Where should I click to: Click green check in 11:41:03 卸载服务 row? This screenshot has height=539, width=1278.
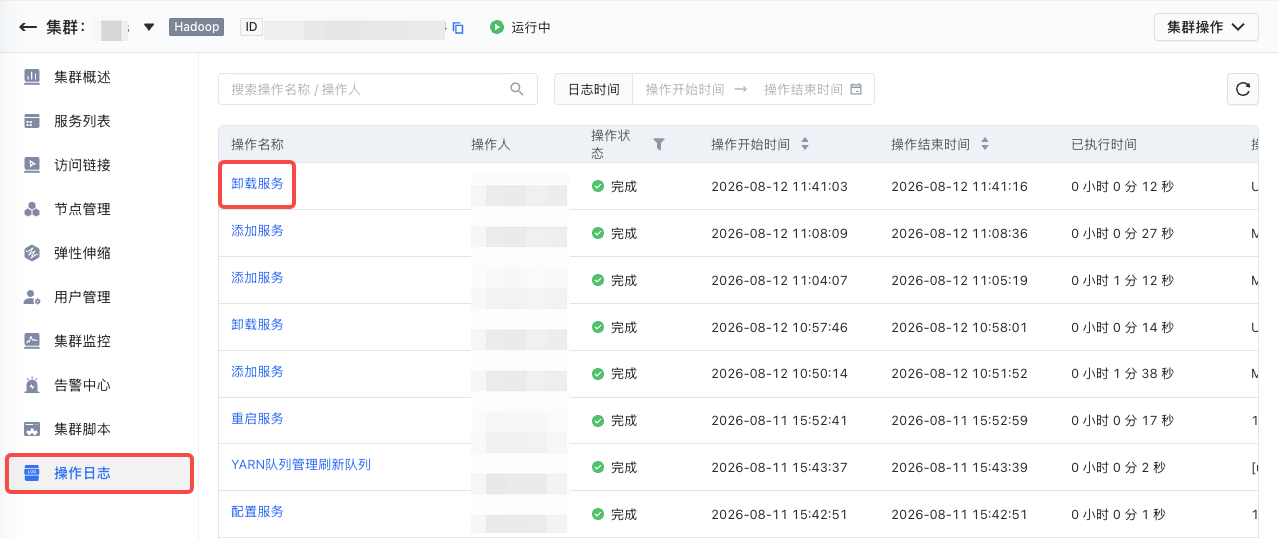click(x=598, y=186)
